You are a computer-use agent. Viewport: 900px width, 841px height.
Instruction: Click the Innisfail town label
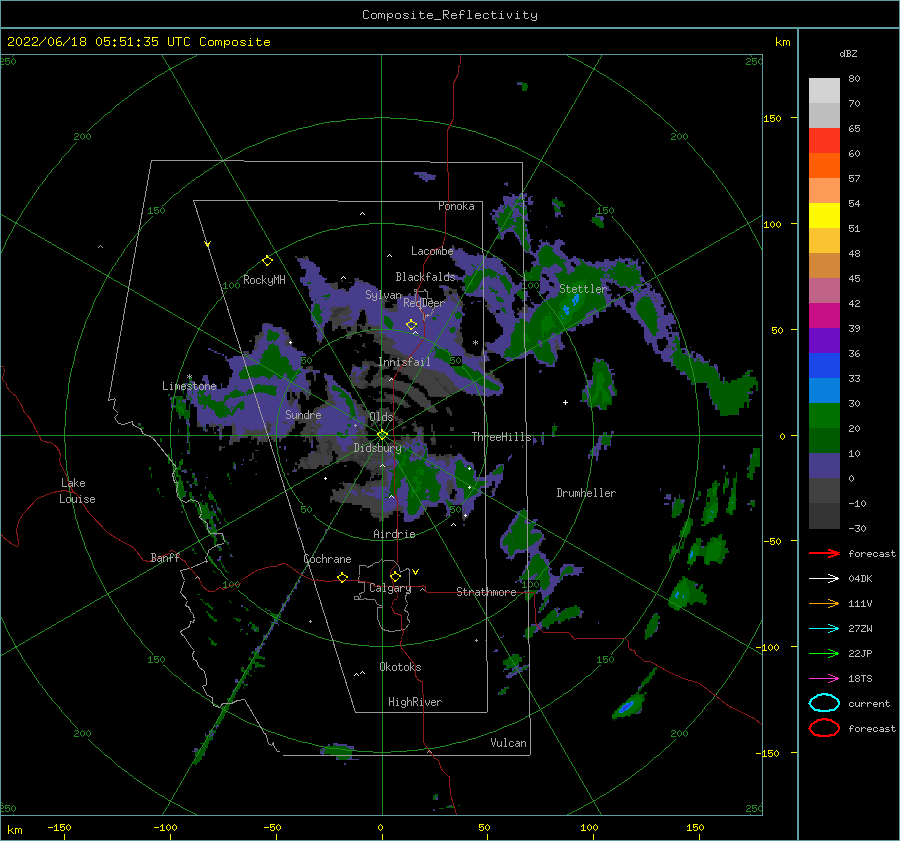click(x=404, y=362)
